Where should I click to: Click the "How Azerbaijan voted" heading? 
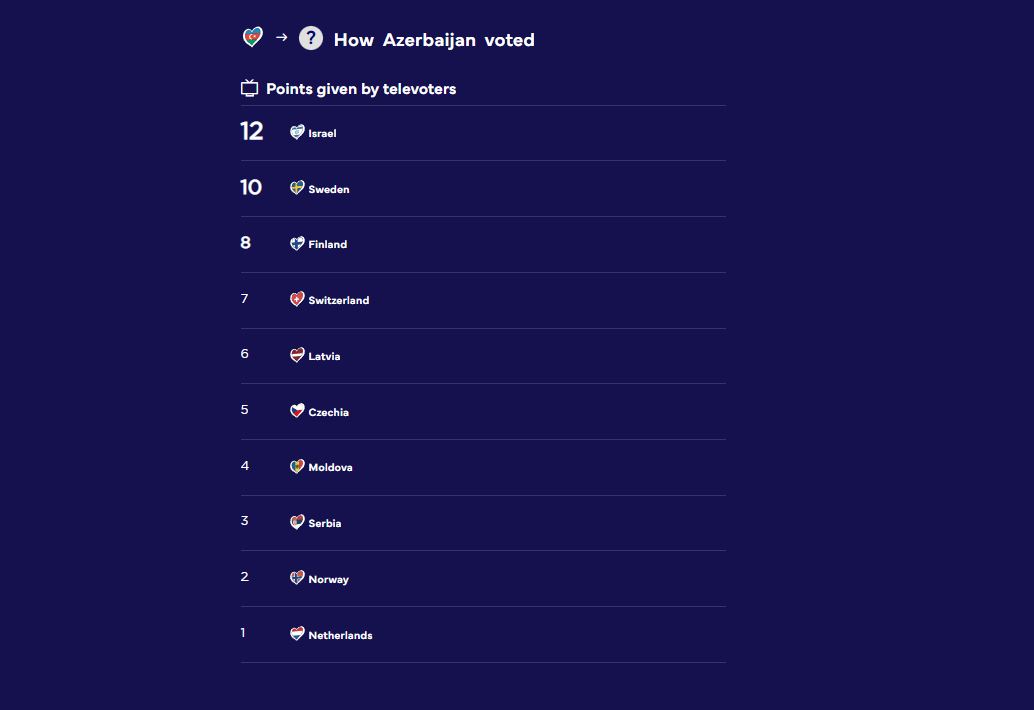[x=434, y=40]
